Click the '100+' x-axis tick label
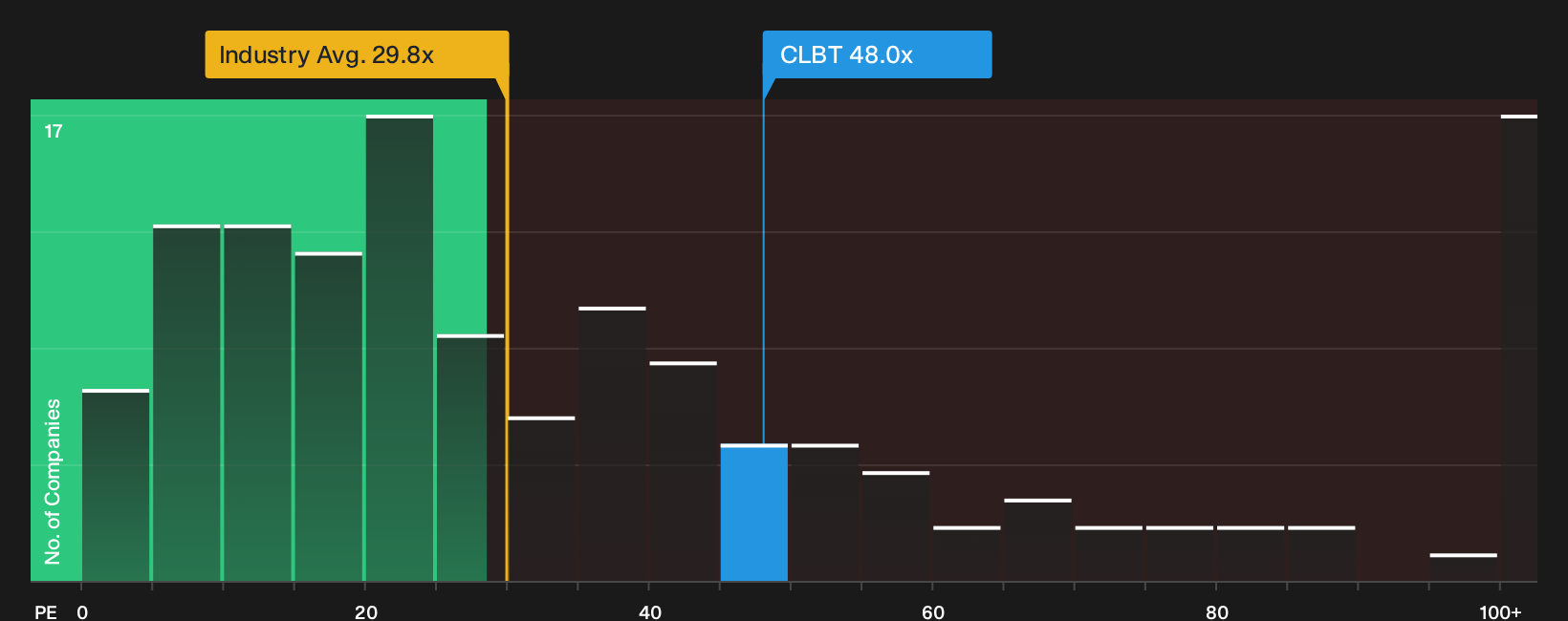This screenshot has width=1568, height=621. point(1500,611)
